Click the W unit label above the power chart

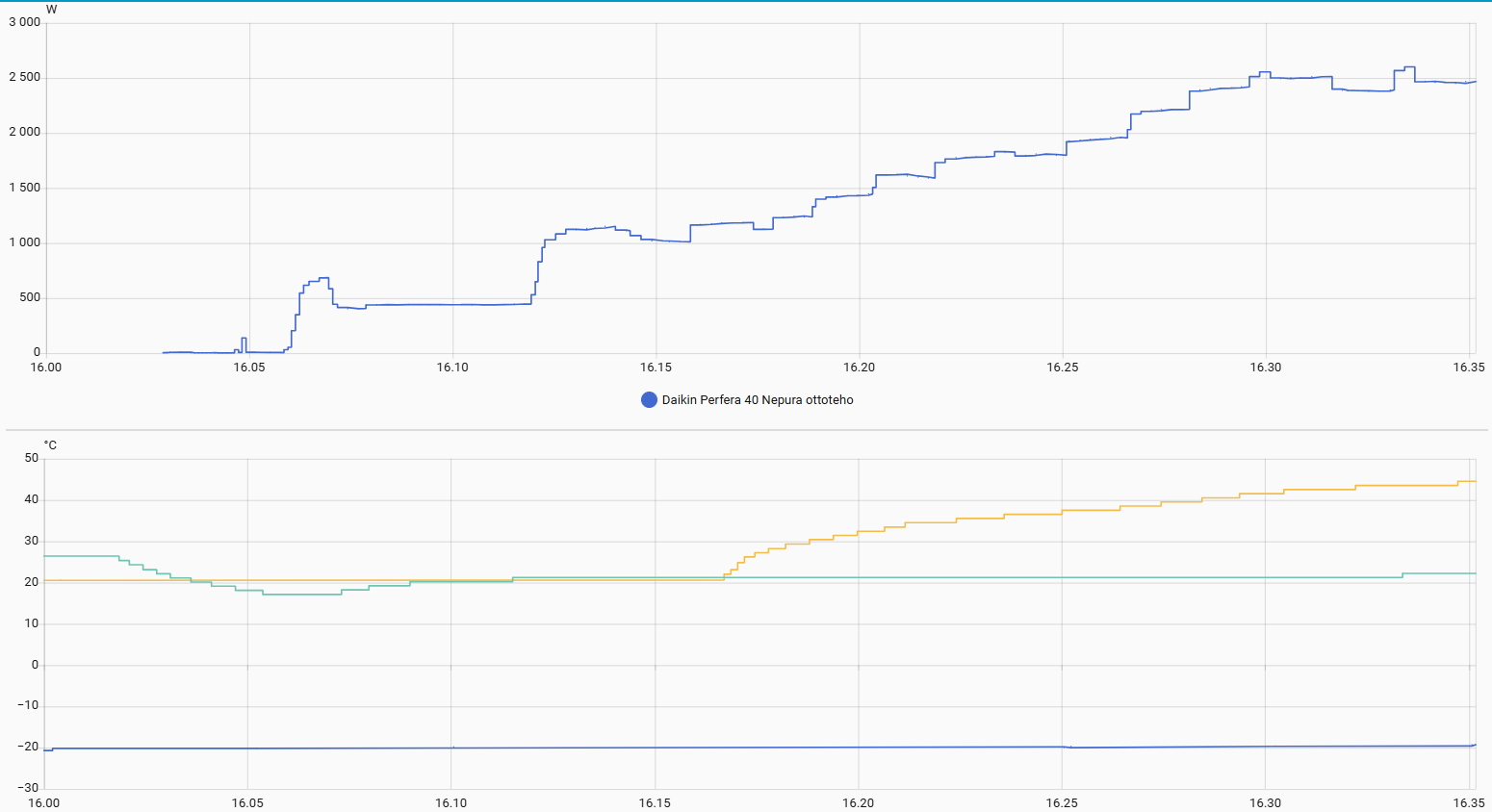click(x=52, y=10)
